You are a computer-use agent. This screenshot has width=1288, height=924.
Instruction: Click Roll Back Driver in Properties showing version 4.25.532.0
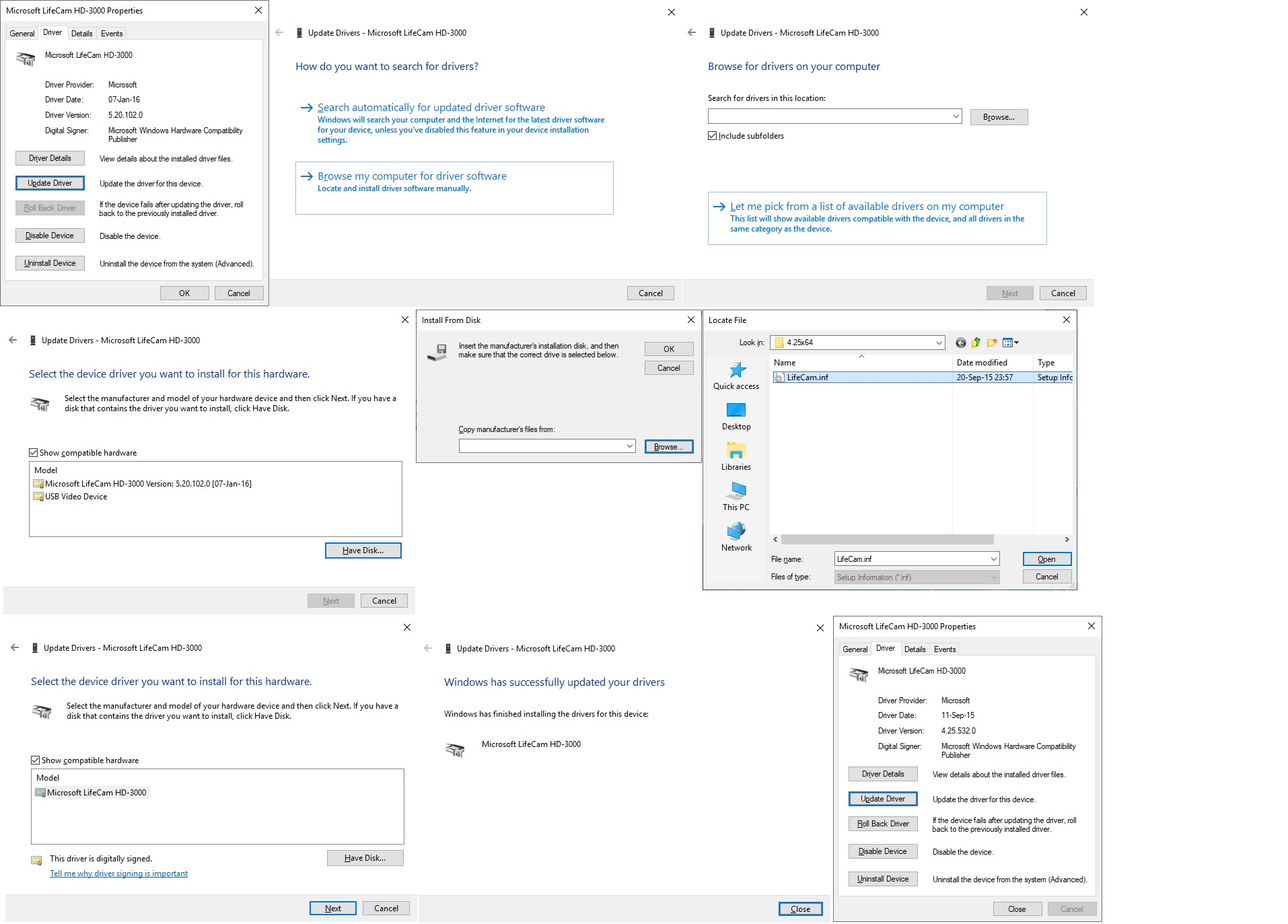pos(883,824)
